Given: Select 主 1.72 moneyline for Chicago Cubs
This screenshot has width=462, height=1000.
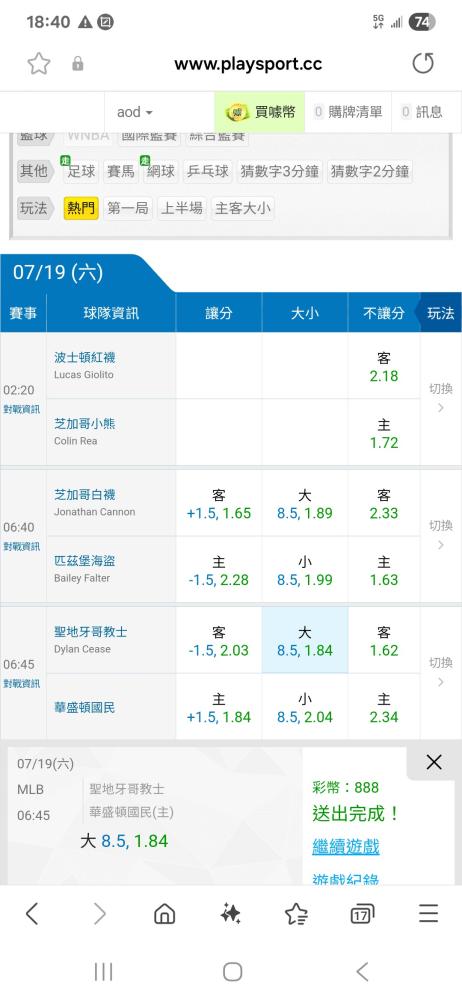Looking at the screenshot, I should coord(384,432).
